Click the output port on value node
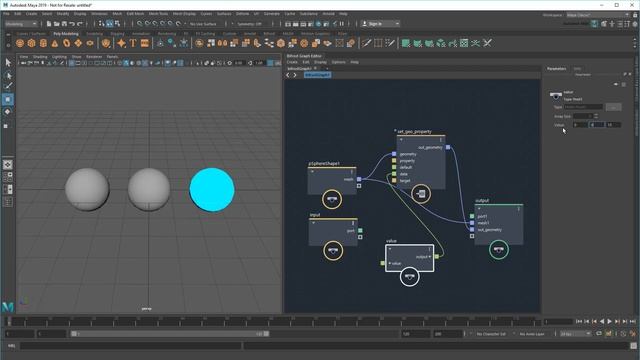The height and width of the screenshot is (360, 640). (x=437, y=257)
